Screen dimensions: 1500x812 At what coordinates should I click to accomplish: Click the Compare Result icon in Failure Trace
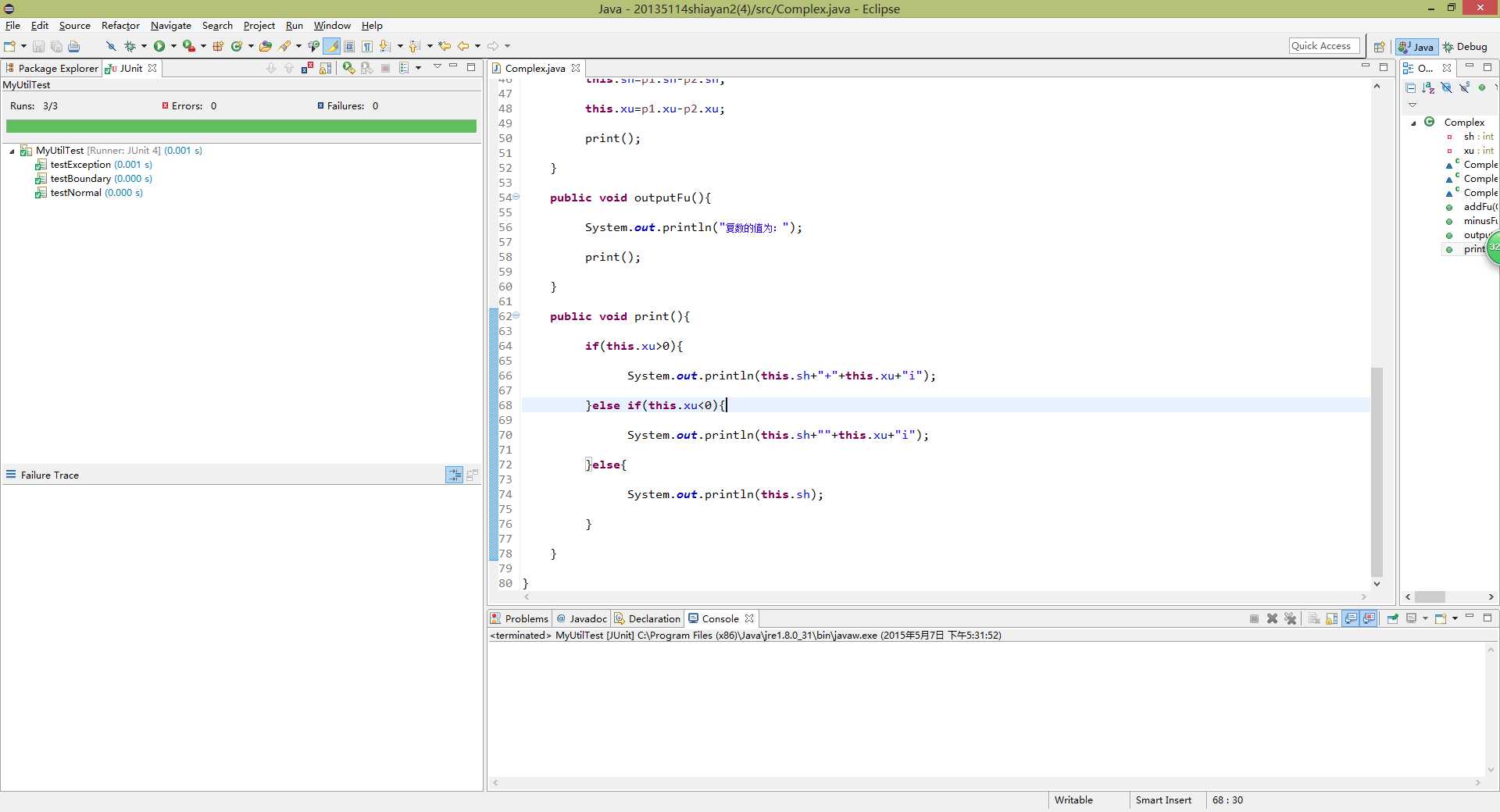point(472,475)
